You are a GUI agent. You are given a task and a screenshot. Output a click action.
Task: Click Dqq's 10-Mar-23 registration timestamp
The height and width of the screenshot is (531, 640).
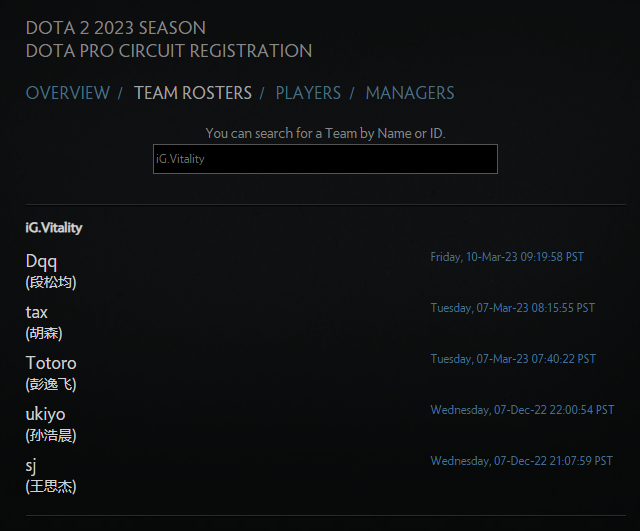pyautogui.click(x=507, y=257)
